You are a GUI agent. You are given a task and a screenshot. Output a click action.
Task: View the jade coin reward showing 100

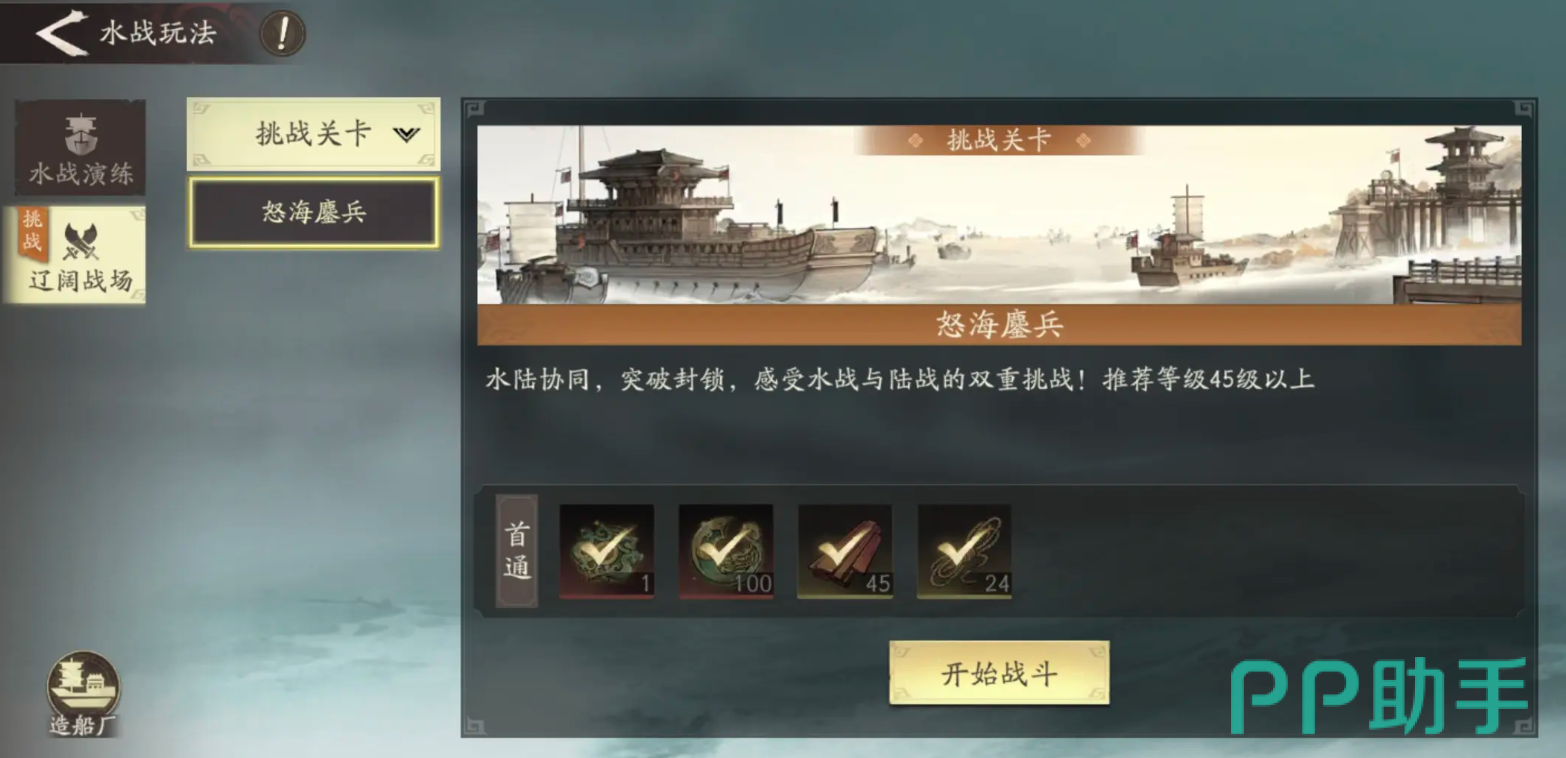point(726,551)
